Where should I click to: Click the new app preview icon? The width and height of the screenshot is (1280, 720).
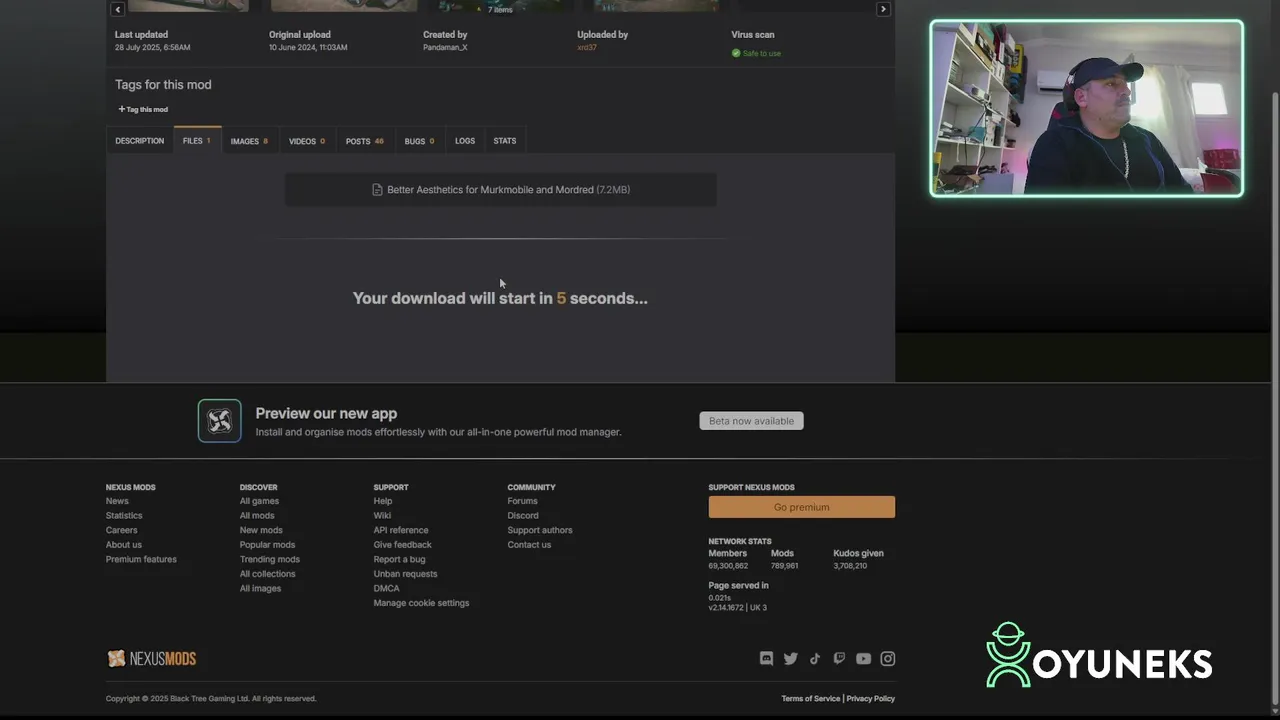(x=219, y=421)
